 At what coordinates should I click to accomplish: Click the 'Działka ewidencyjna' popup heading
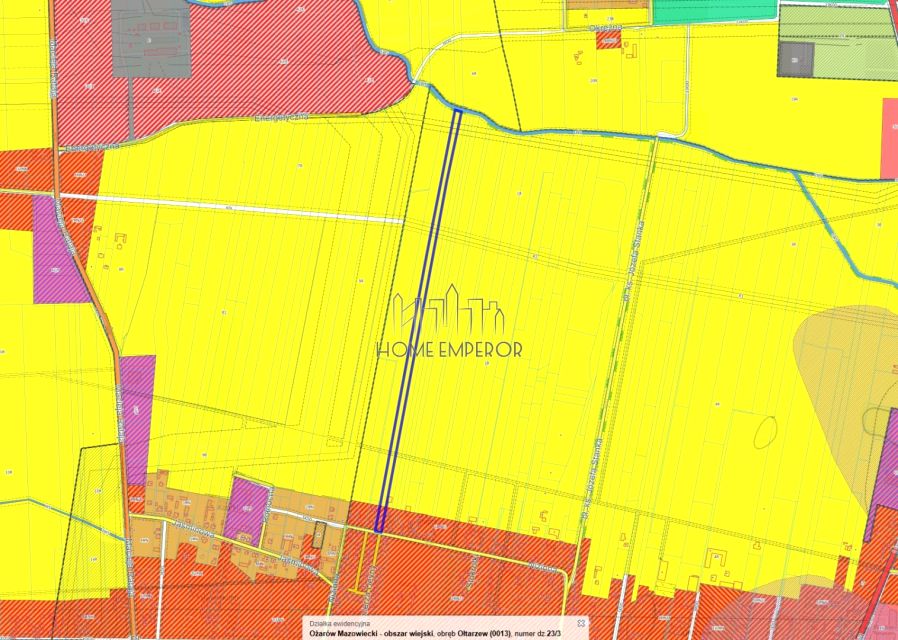tap(340, 624)
